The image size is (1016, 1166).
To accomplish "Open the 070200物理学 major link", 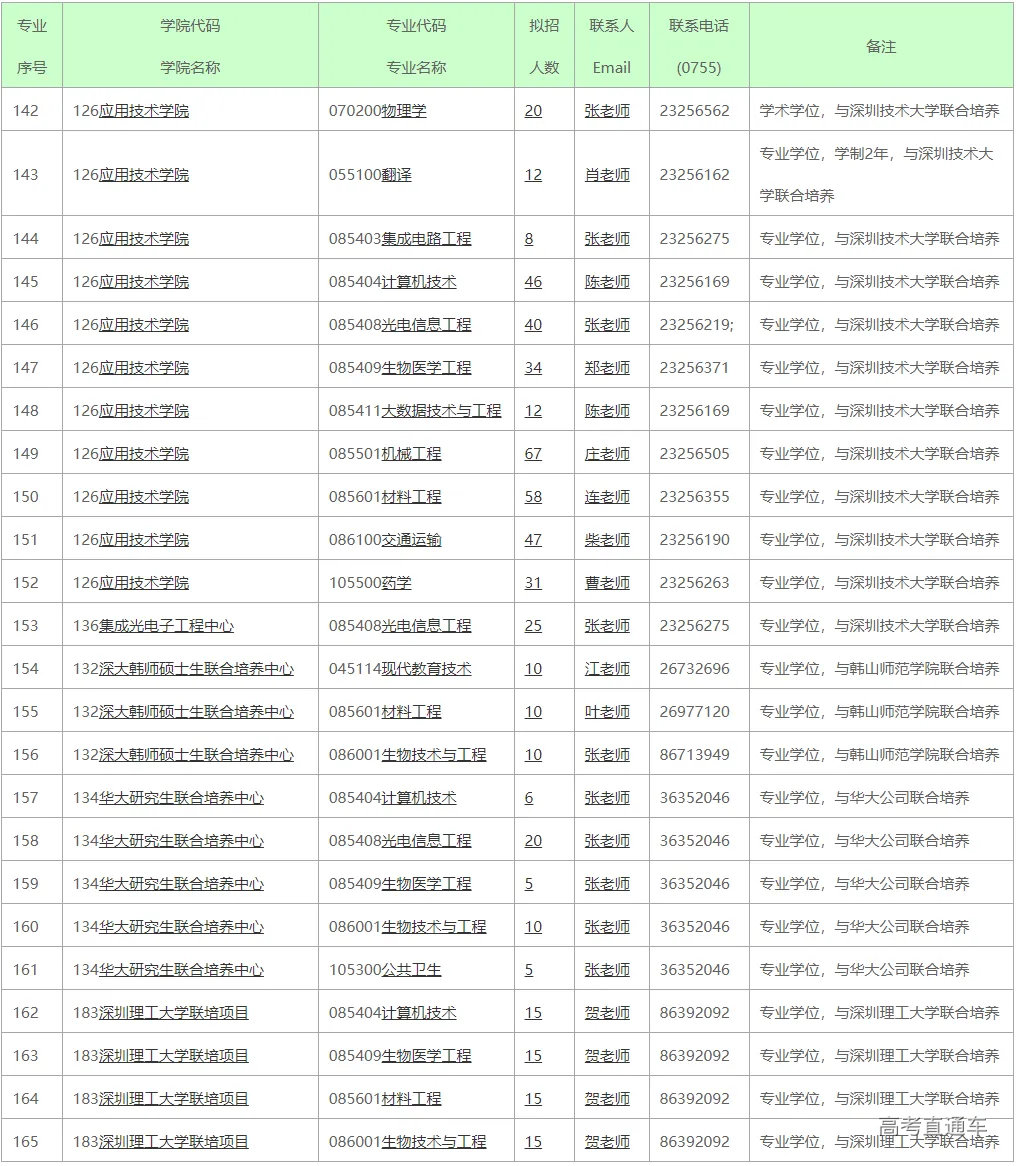I will (404, 111).
